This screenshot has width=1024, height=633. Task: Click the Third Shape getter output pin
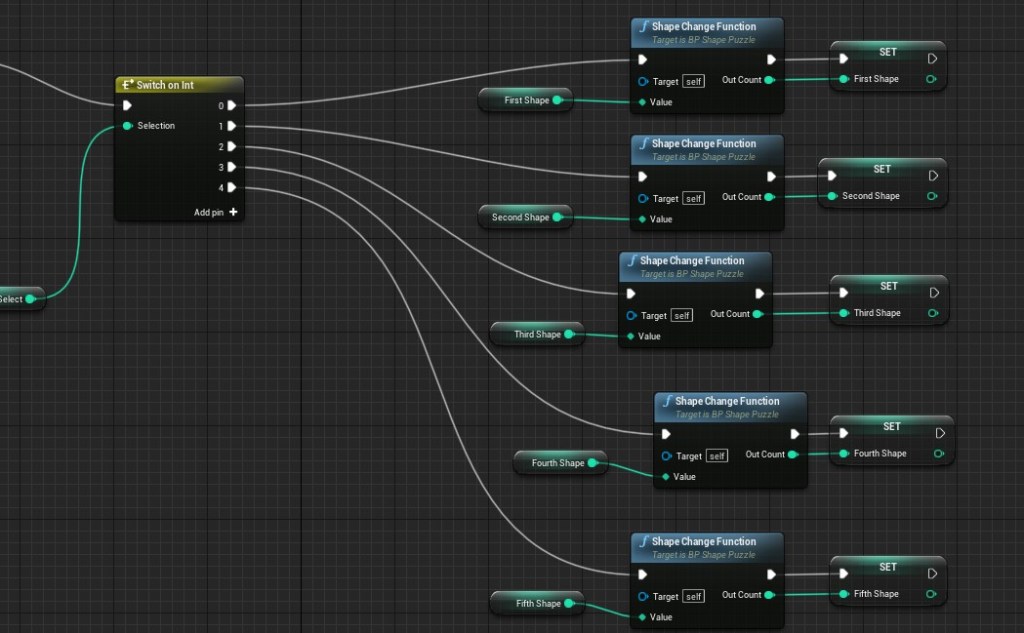tap(569, 334)
